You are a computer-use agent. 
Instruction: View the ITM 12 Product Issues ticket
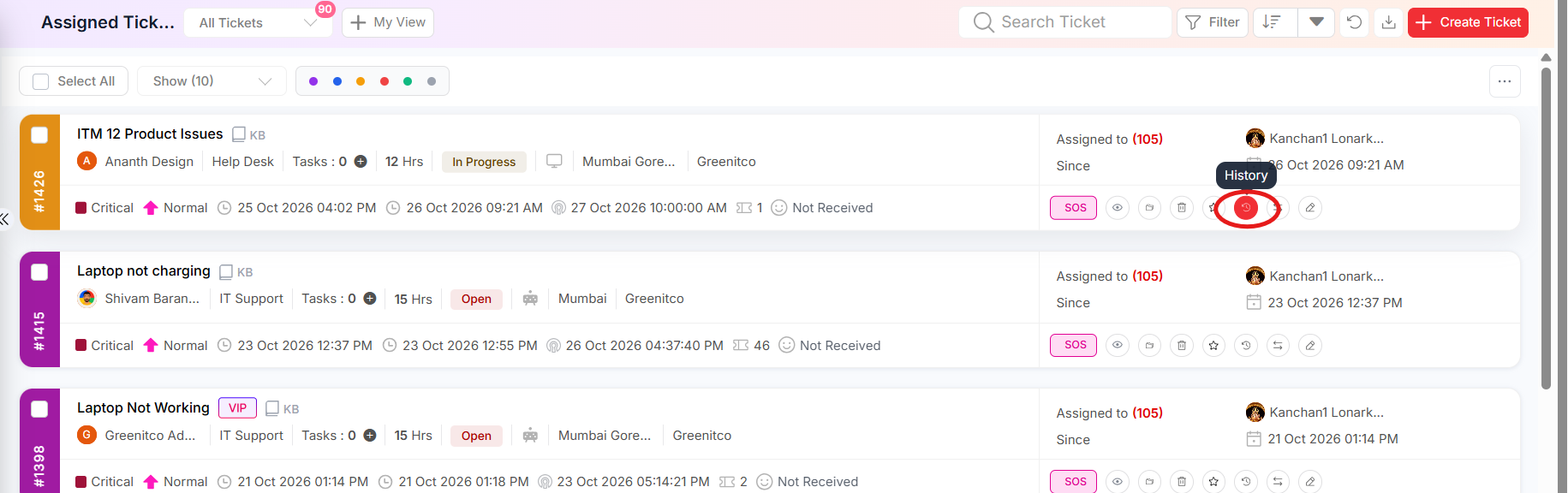(1118, 208)
